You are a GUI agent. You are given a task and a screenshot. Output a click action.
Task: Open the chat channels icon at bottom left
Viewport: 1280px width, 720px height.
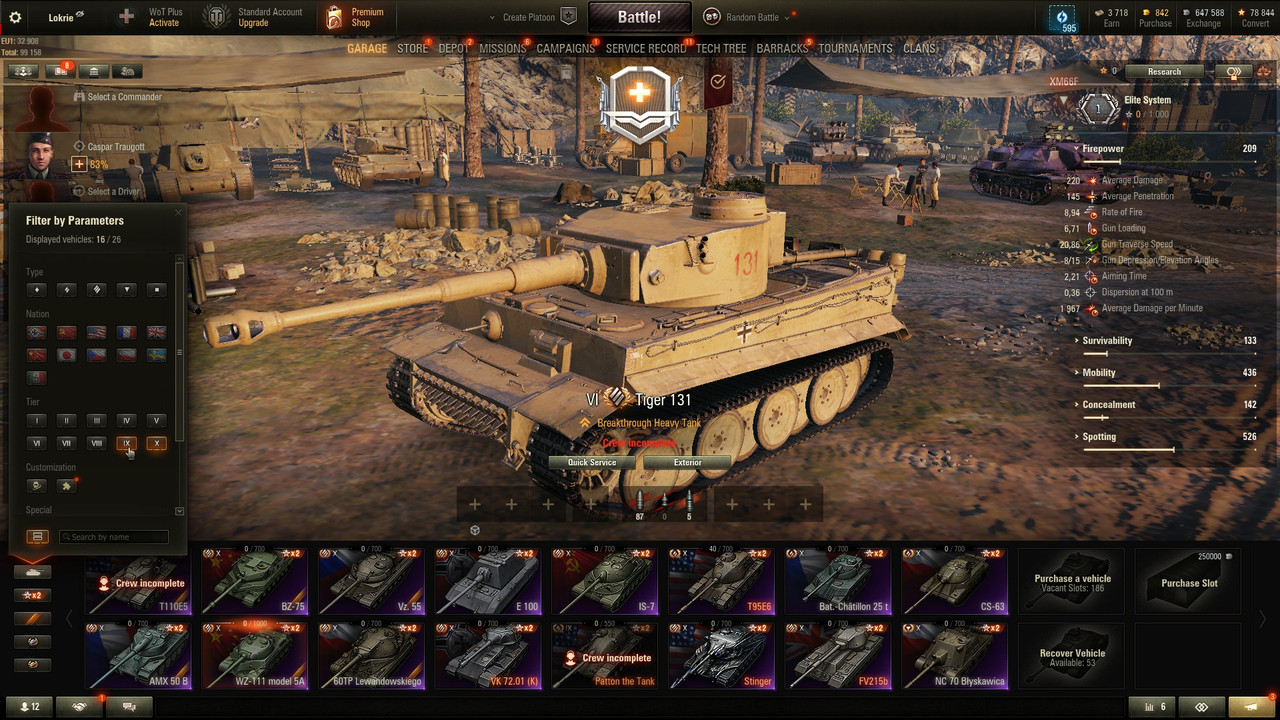pos(129,707)
